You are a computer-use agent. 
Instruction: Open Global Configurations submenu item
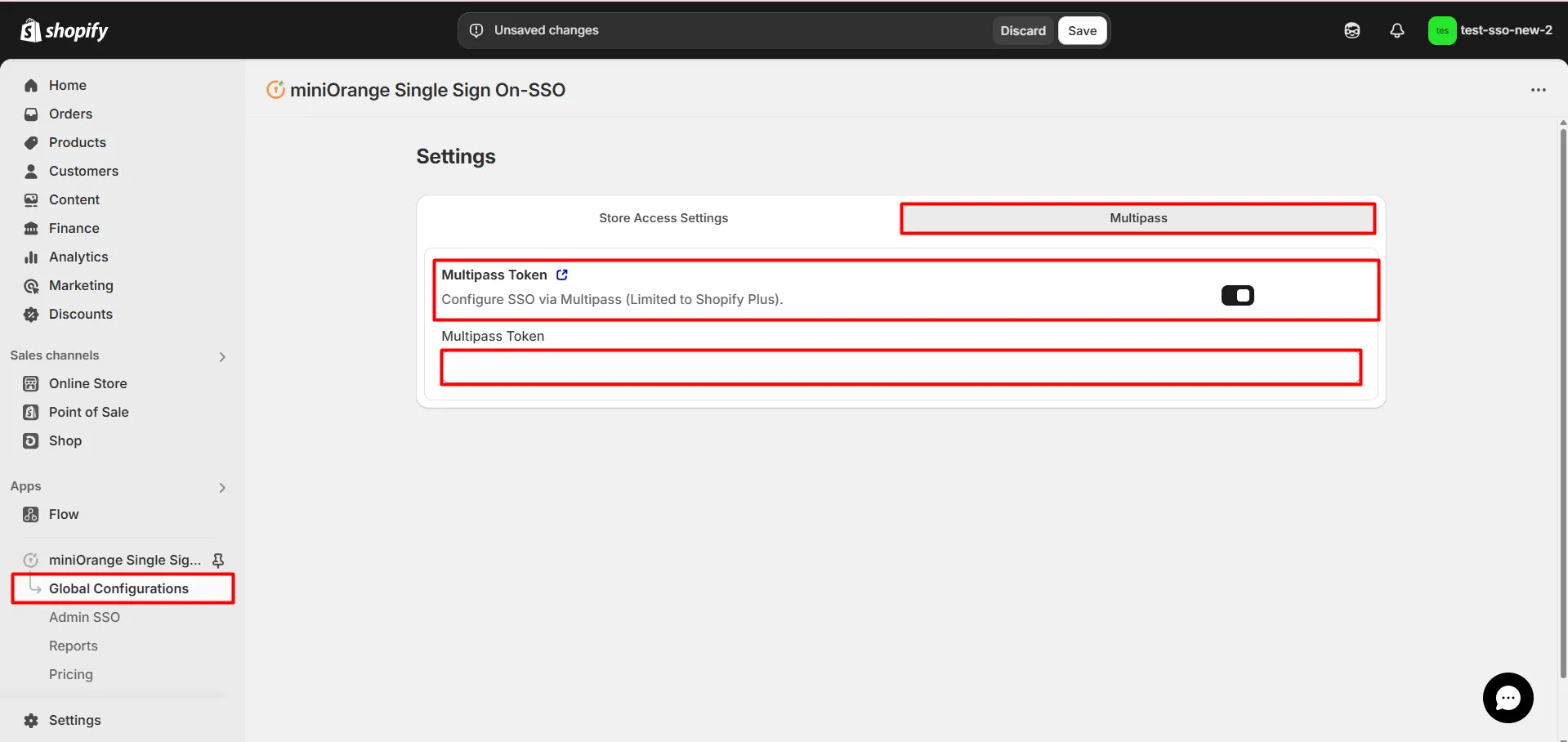pyautogui.click(x=118, y=588)
